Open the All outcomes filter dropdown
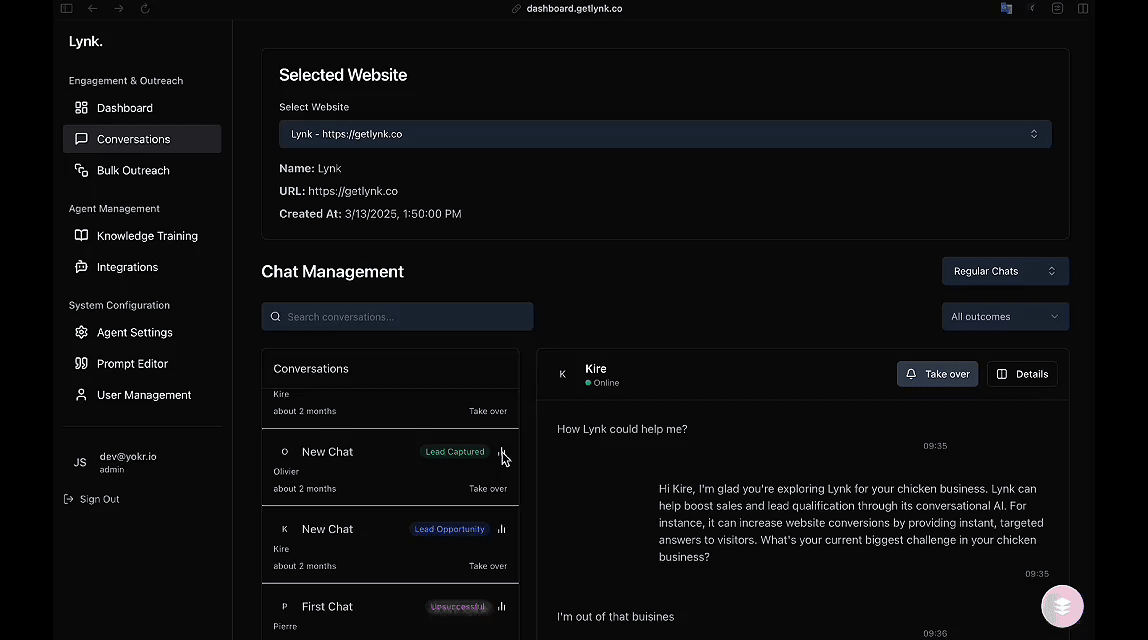Image resolution: width=1148 pixels, height=640 pixels. 1004,316
